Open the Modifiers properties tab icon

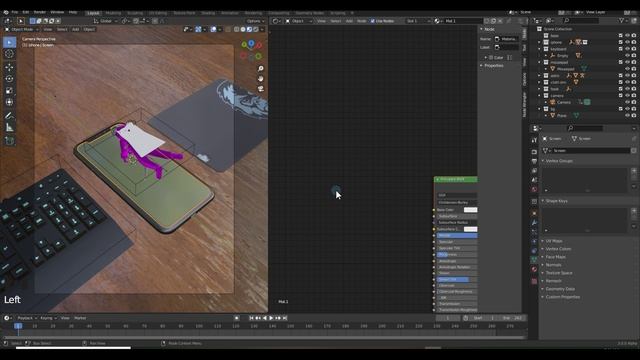[534, 223]
